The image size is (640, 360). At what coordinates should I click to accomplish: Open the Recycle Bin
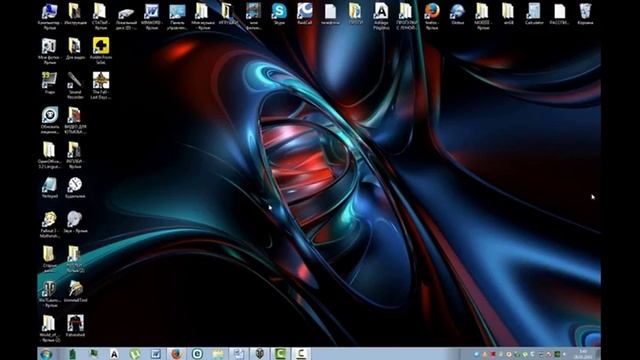click(585, 14)
